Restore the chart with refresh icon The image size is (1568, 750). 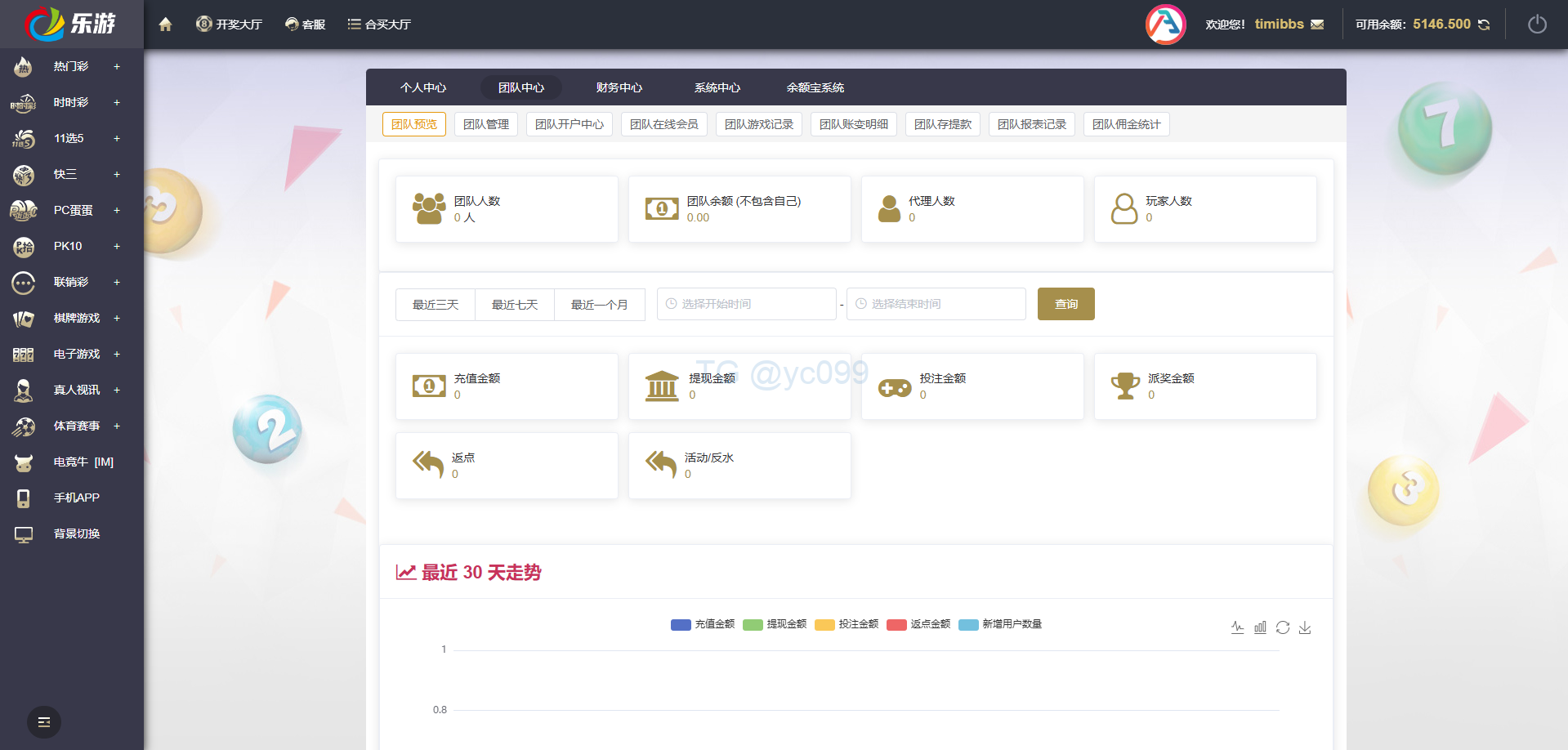pos(1283,627)
